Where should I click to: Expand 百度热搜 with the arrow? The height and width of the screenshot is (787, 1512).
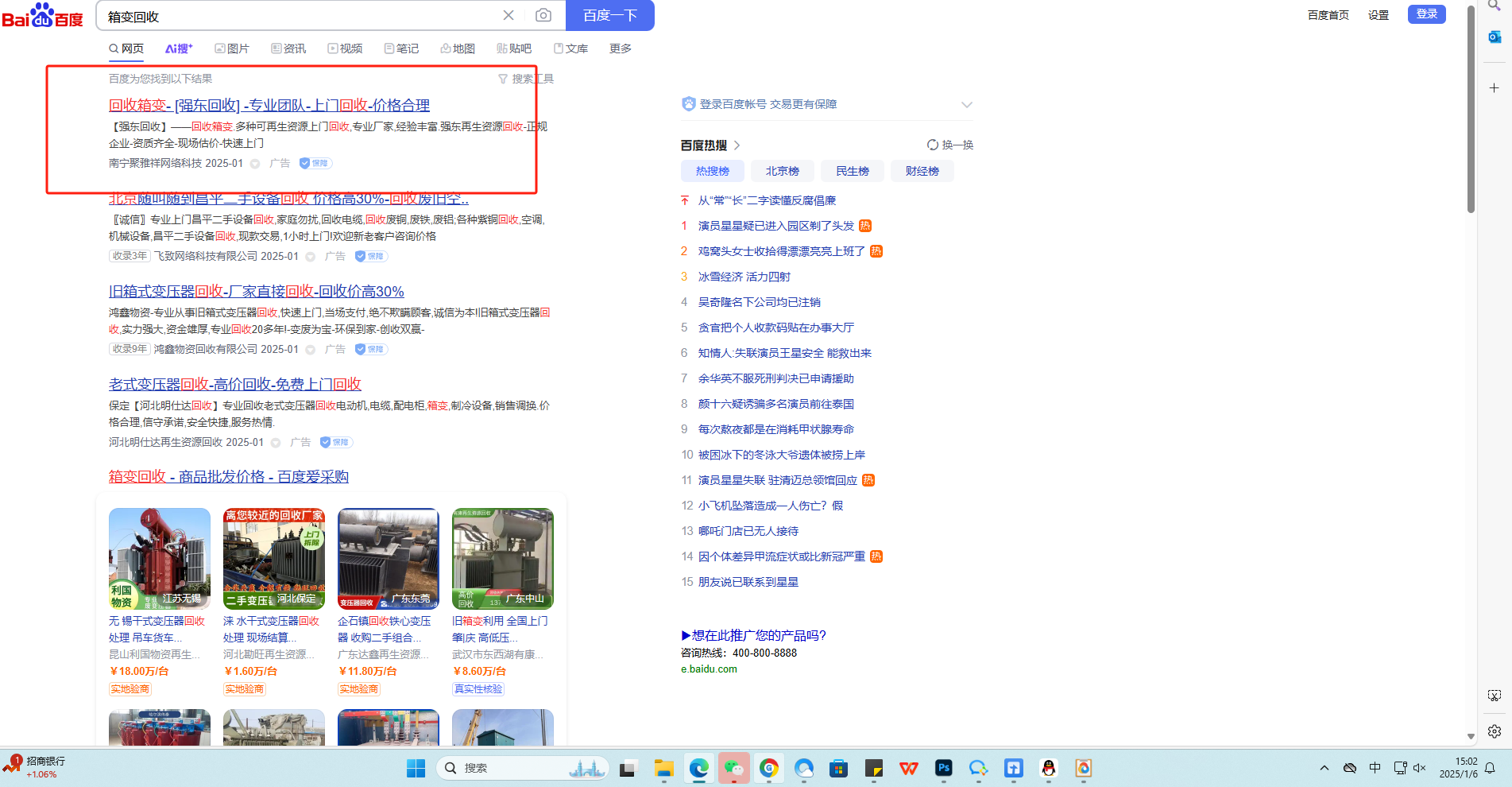click(737, 145)
